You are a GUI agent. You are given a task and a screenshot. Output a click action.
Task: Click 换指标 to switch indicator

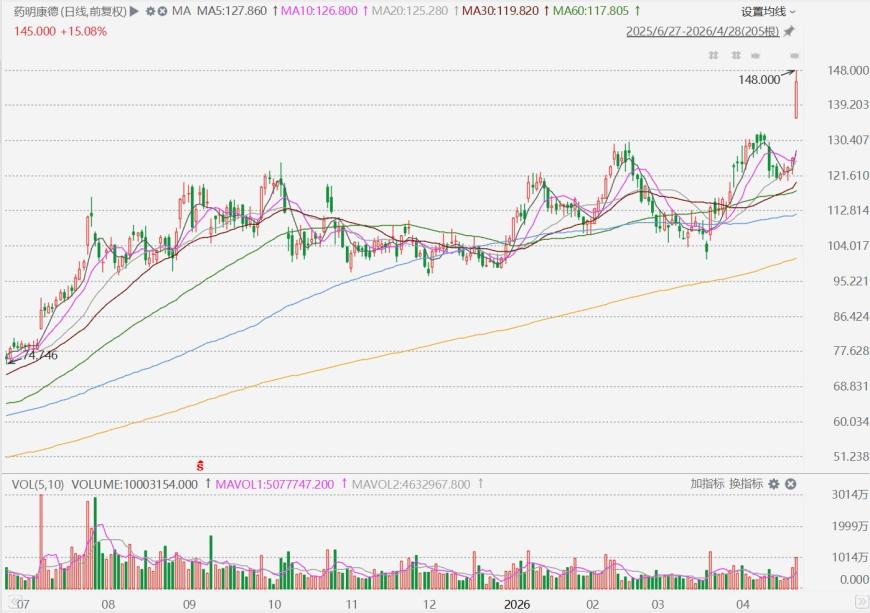(x=745, y=484)
